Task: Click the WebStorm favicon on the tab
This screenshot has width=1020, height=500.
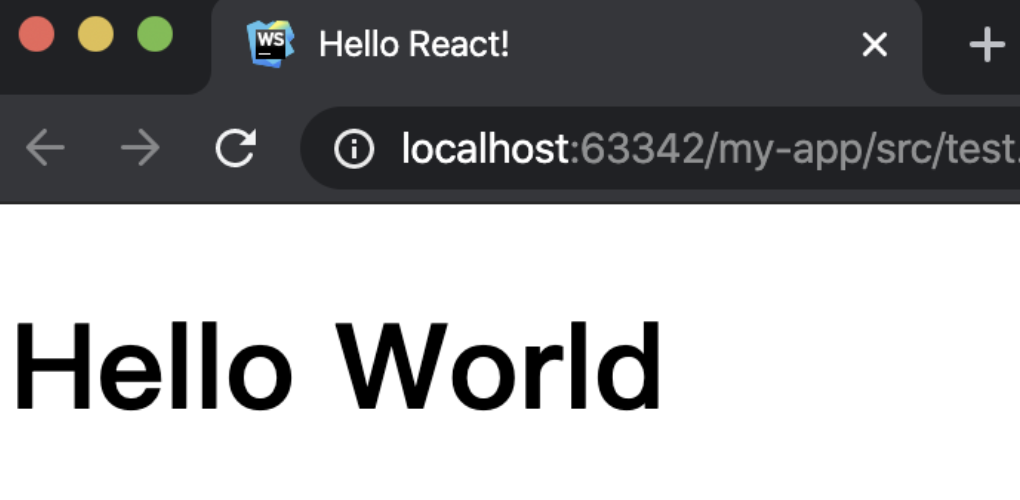Action: tap(271, 44)
